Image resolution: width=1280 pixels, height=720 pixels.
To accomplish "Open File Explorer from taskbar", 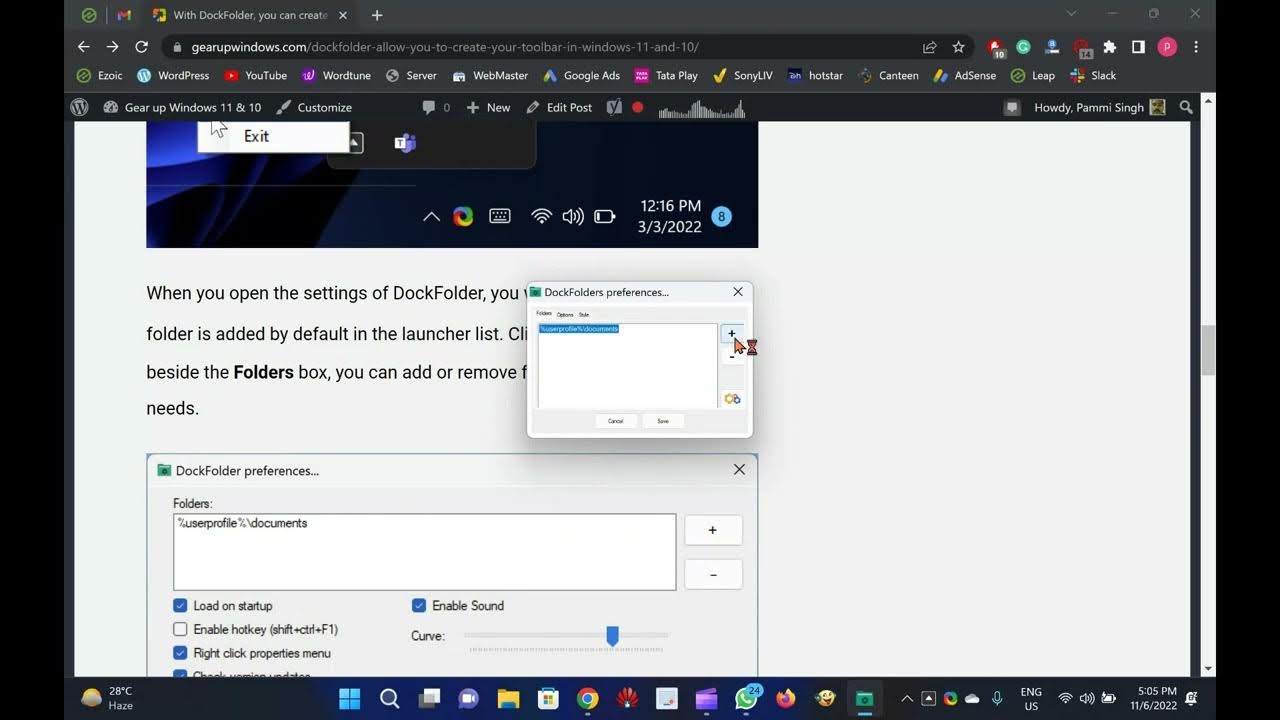I will point(508,698).
